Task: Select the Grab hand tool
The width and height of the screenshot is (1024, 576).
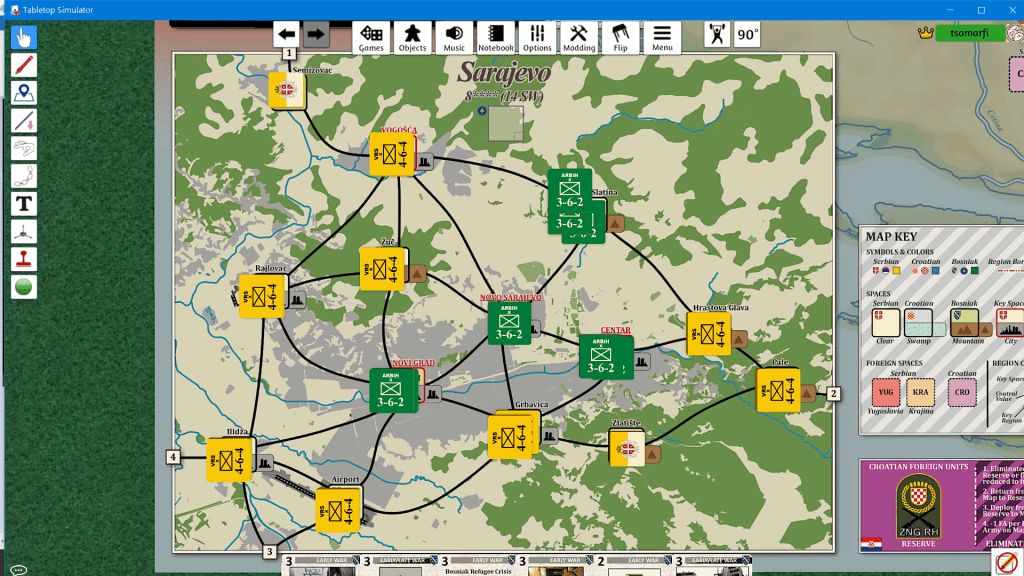Action: [24, 38]
